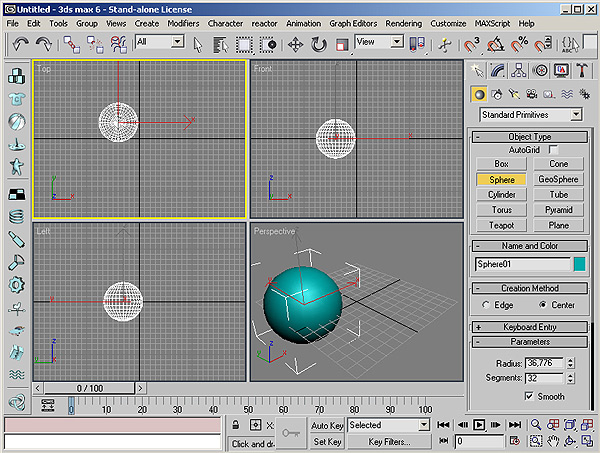Uncheck the Smooth checkbox
The image size is (600, 453).
529,396
